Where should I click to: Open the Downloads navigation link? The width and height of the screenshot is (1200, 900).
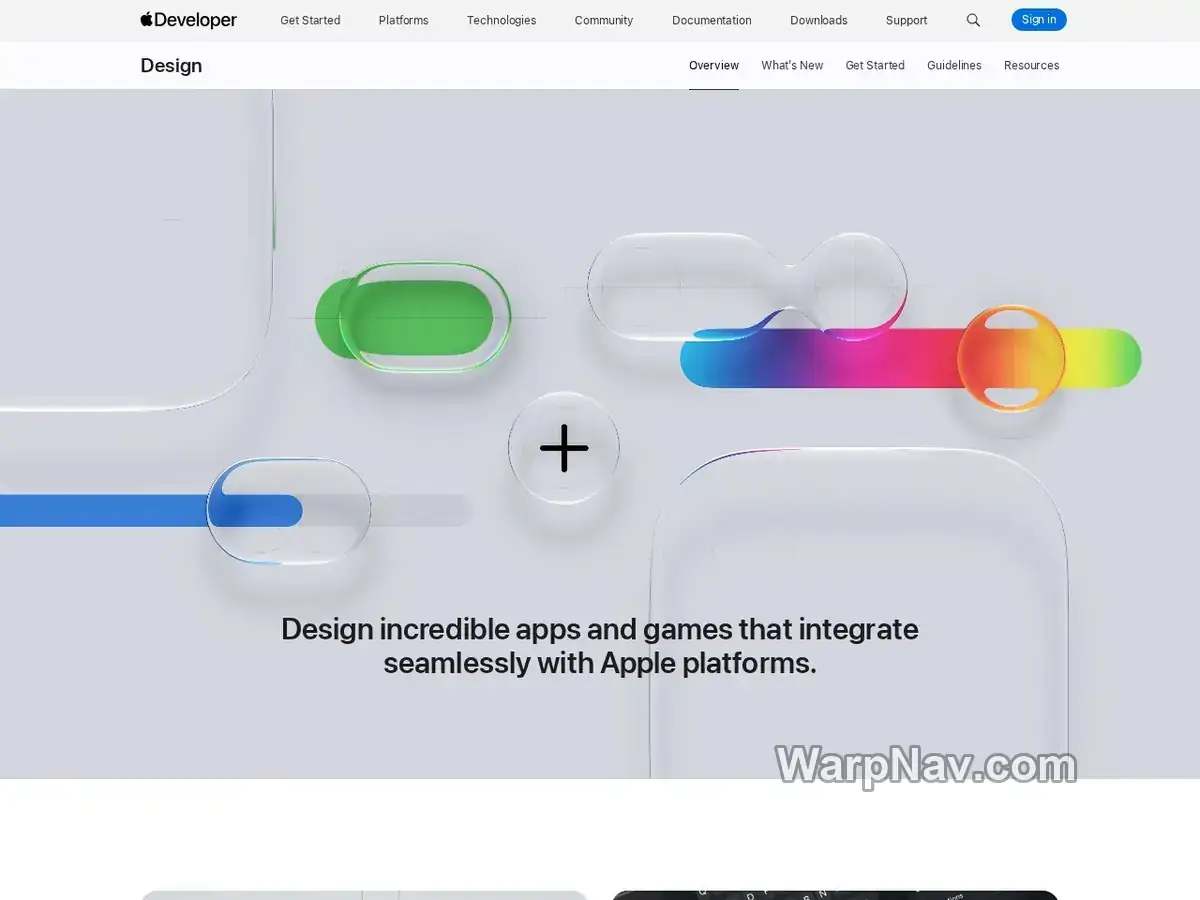point(819,20)
